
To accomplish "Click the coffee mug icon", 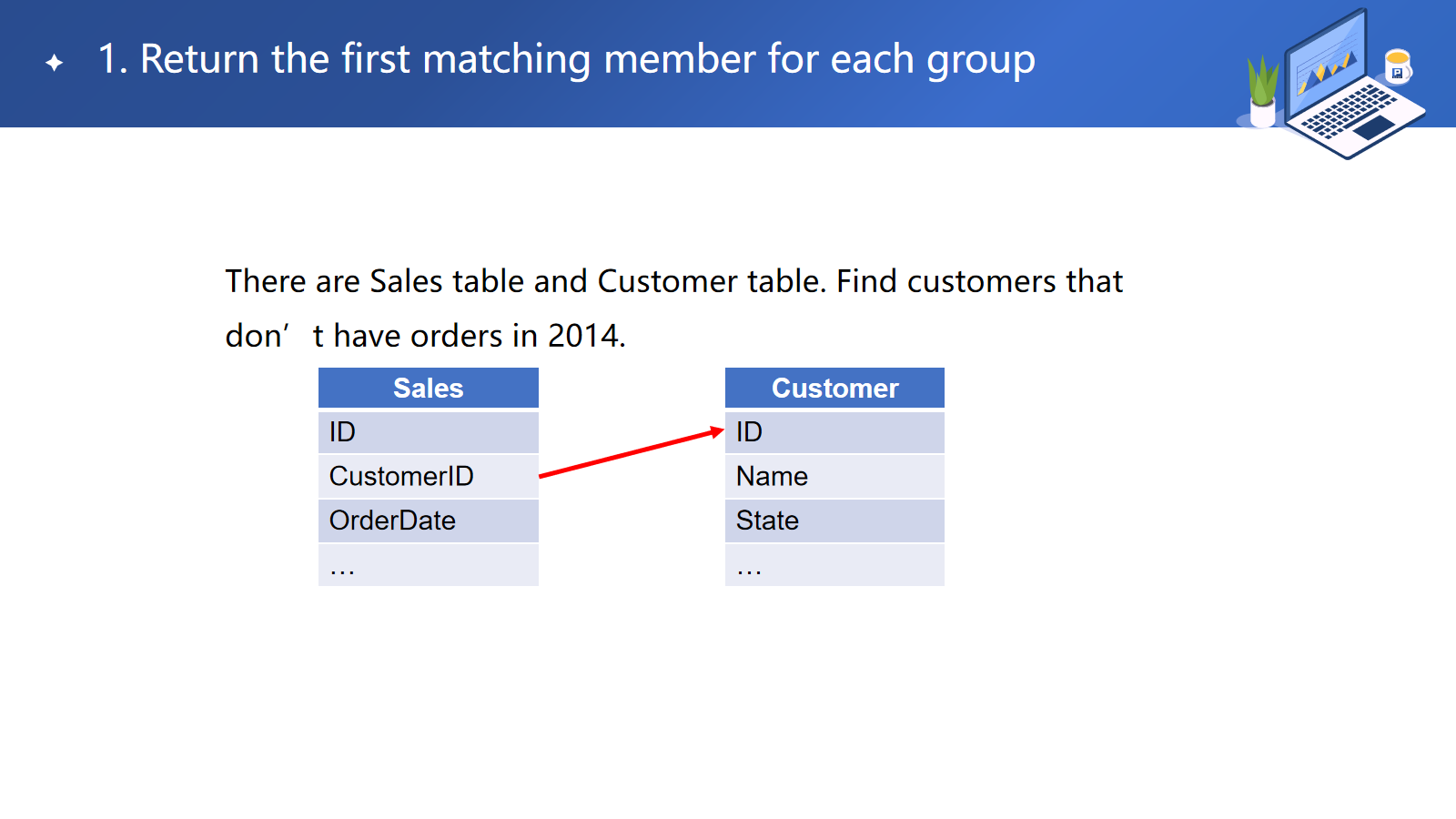I will [1398, 66].
